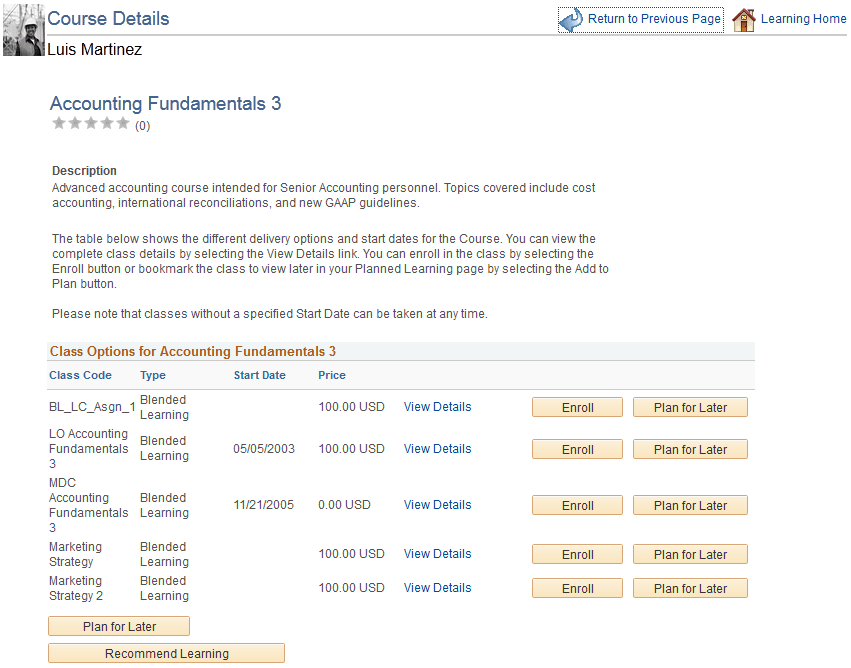Viewport: 851px width, 668px height.
Task: View Details for the BL_LC_Asgn_1 class
Action: 437,407
